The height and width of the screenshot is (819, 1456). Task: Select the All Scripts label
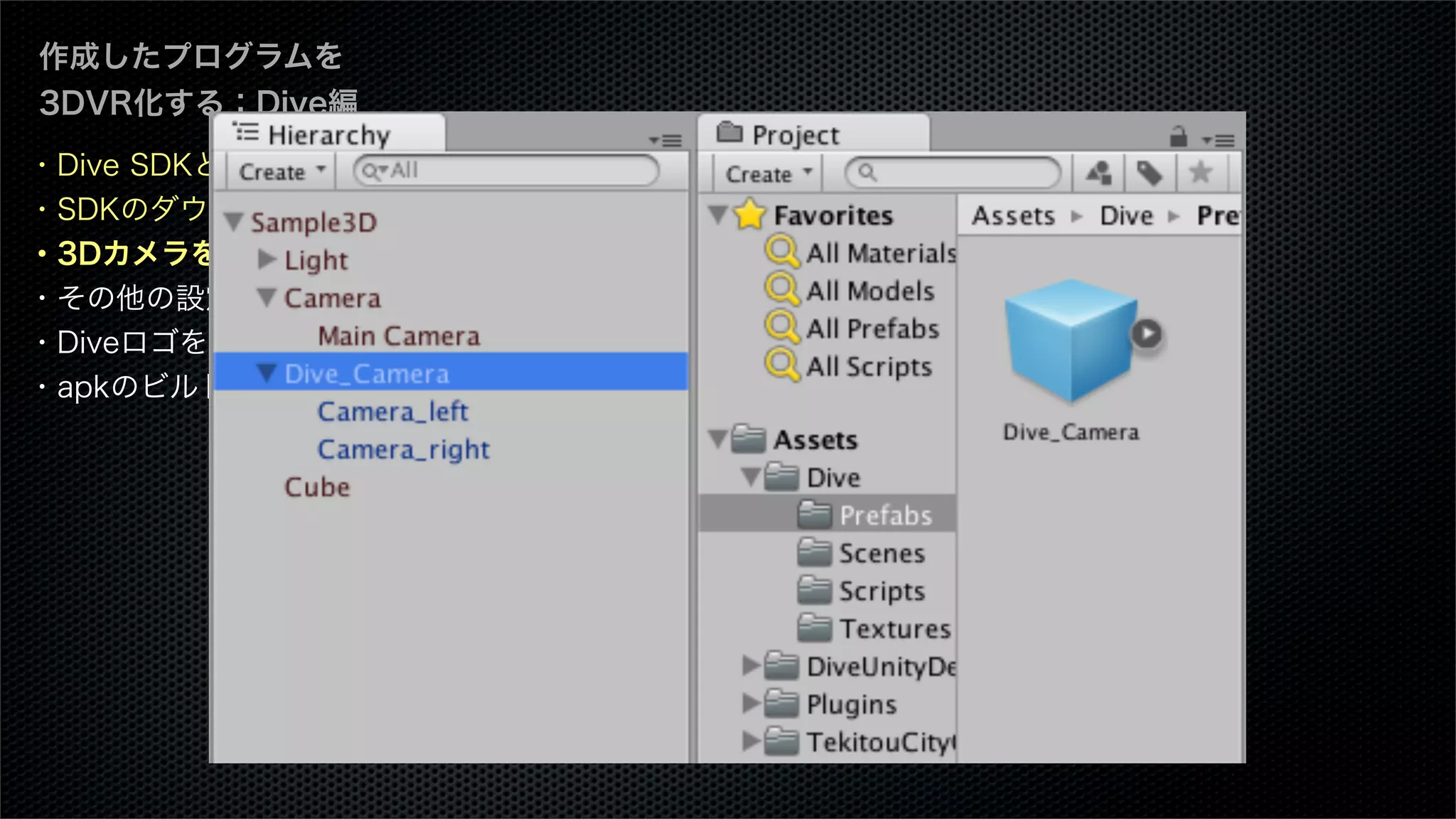(869, 367)
